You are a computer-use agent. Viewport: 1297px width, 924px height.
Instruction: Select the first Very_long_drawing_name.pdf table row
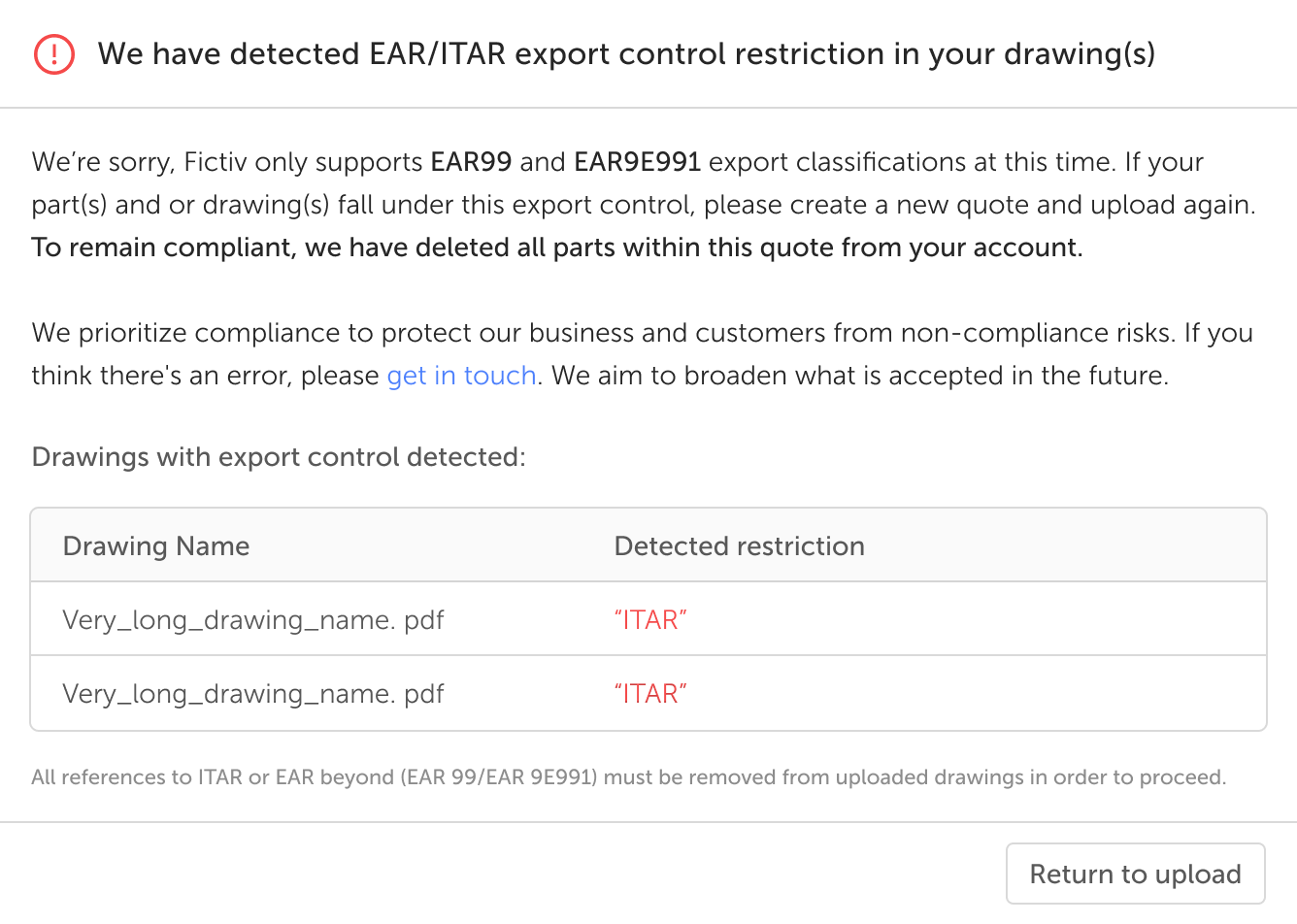coord(253,620)
